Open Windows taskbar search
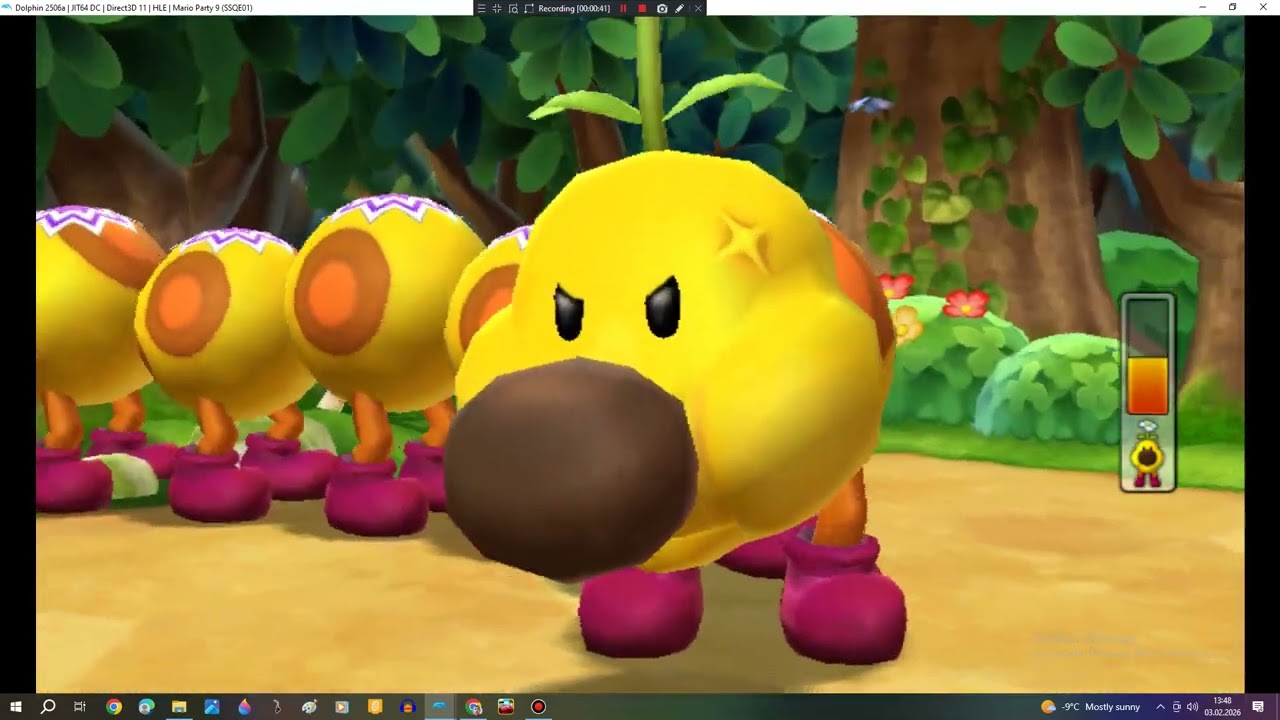This screenshot has height=720, width=1280. coord(48,707)
